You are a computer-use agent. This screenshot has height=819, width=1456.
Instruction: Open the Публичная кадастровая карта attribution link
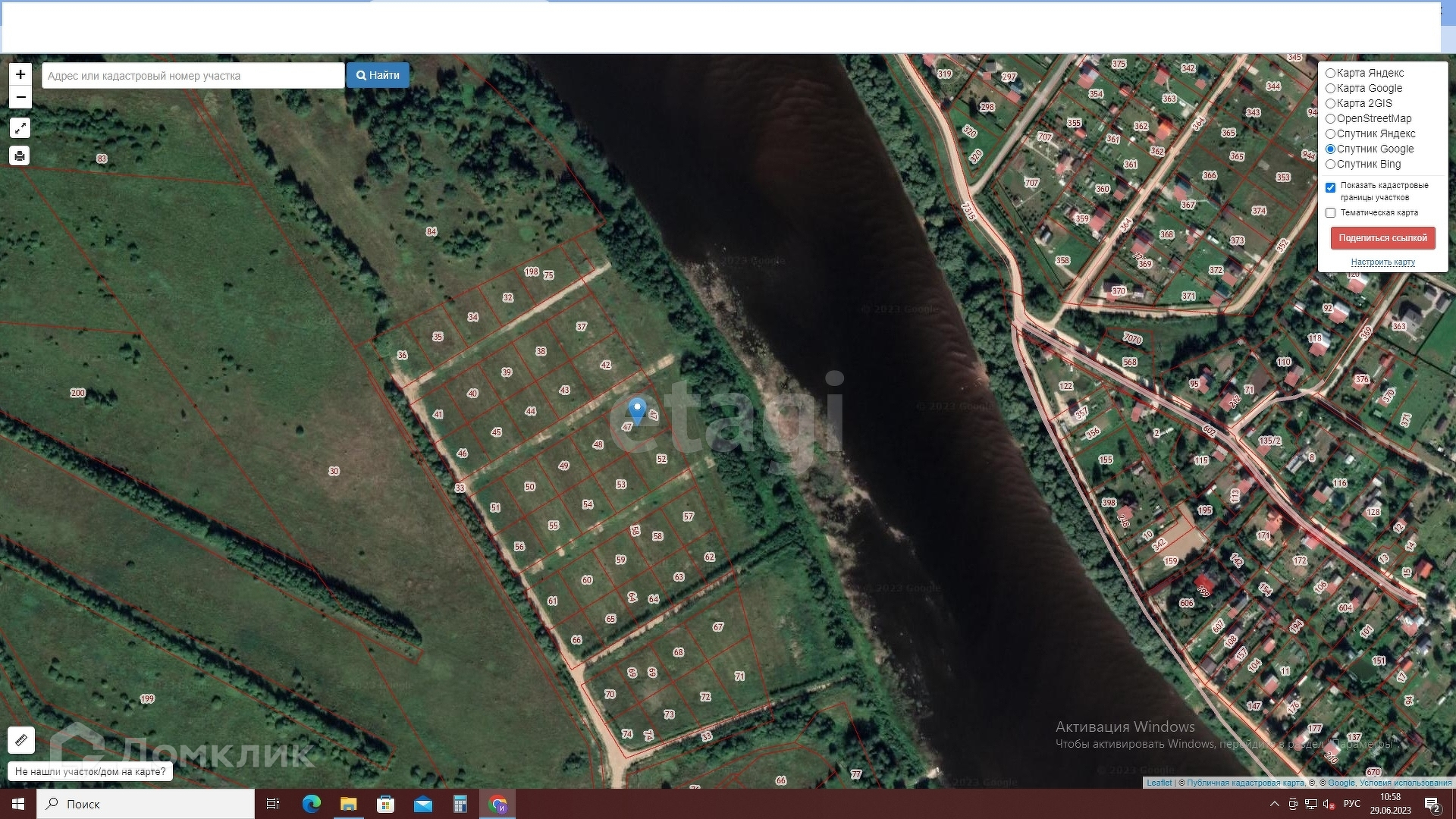tap(1245, 783)
